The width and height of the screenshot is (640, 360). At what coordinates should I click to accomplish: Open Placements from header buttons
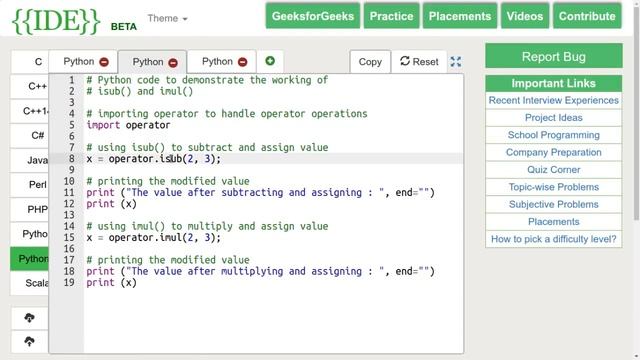click(x=460, y=16)
